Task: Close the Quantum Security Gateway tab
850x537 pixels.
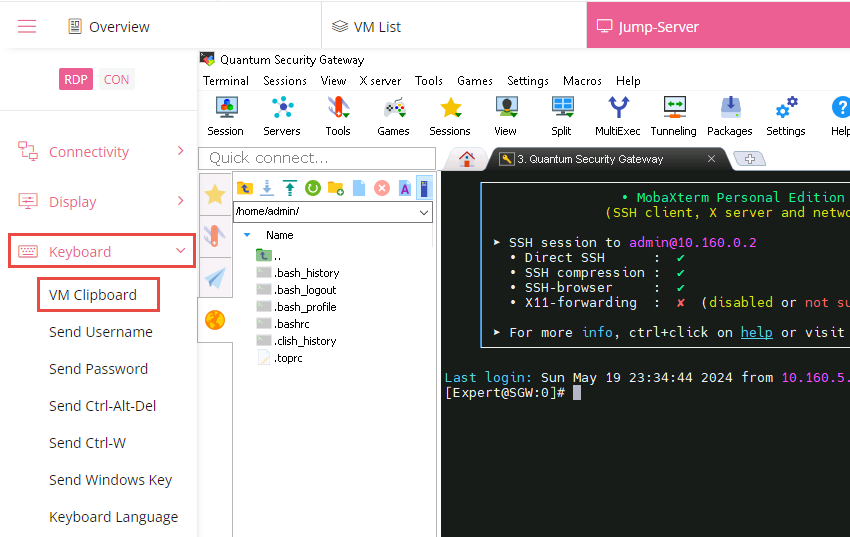Action: point(711,158)
